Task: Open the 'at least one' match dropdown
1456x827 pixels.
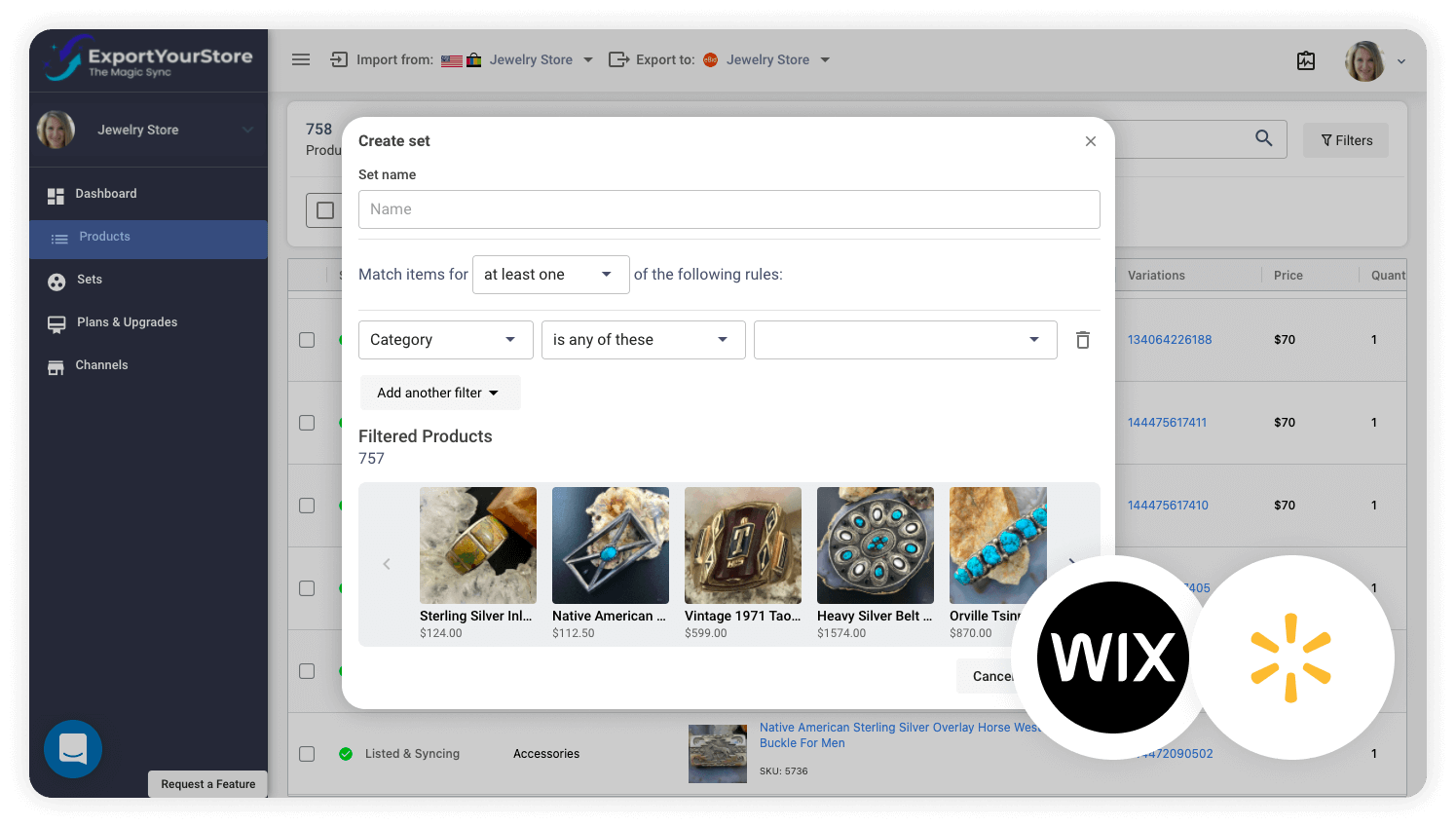Action: click(x=550, y=274)
